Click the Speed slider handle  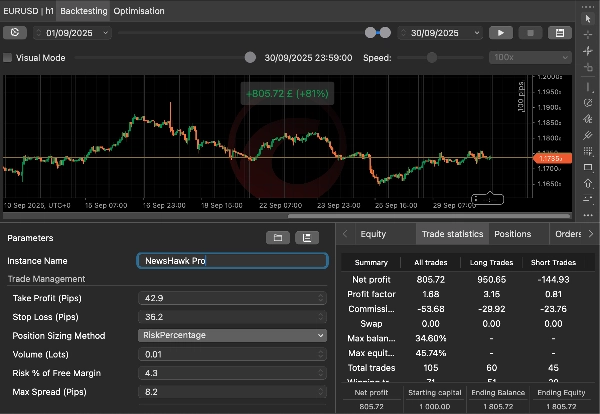(x=431, y=58)
